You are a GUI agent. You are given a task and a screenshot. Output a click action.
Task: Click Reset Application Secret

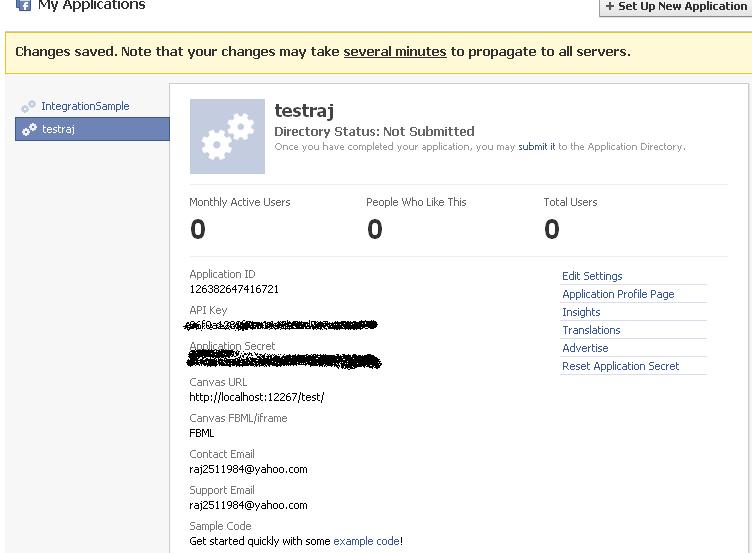(620, 366)
